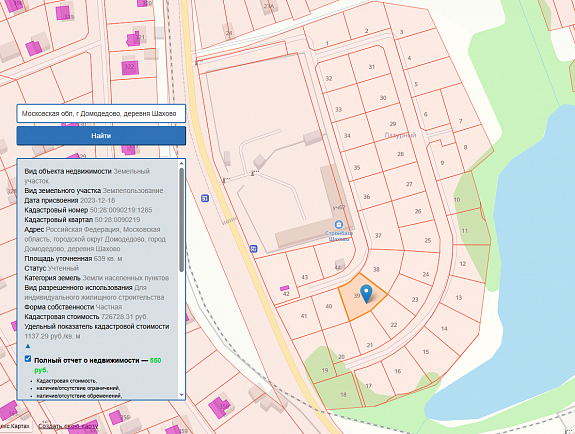Click the info panel scroll-down arrow
Screen dimensions: 575x434
[181, 395]
